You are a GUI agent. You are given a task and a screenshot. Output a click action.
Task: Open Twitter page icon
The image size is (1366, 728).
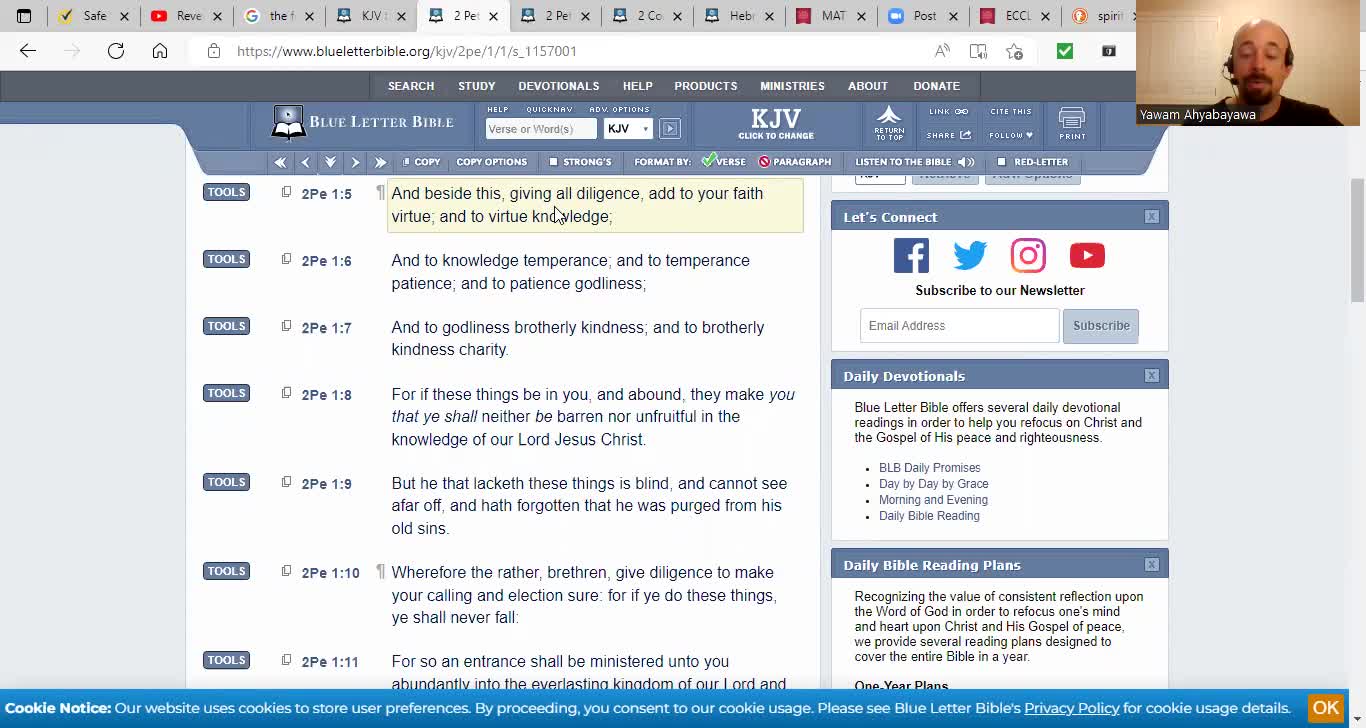969,256
